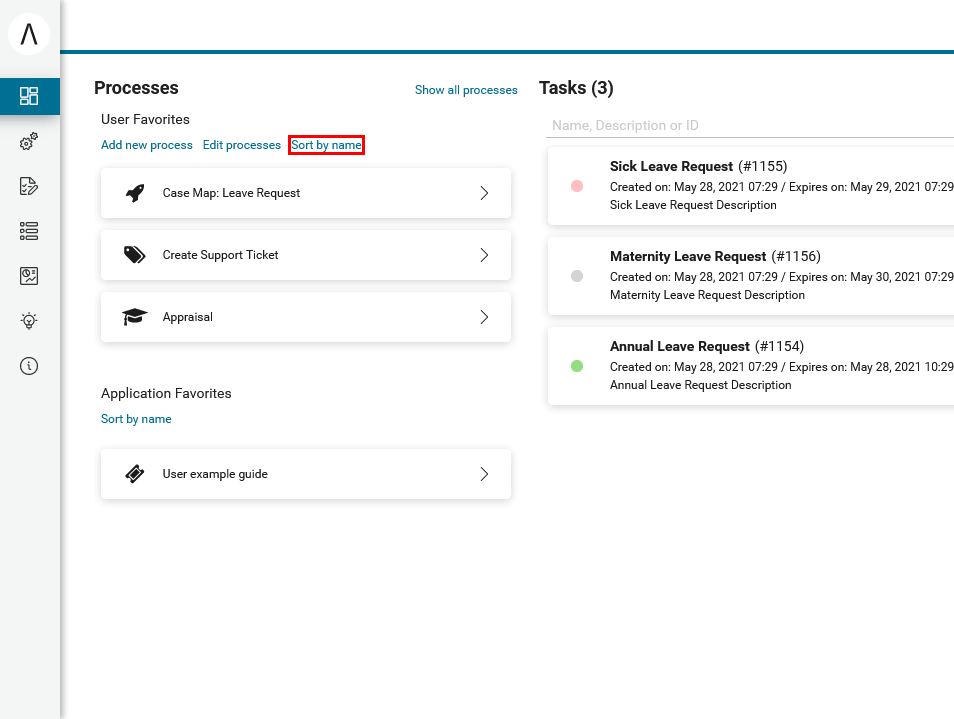Open the Processes gears sidebar icon
Image resolution: width=954 pixels, height=719 pixels.
point(29,141)
